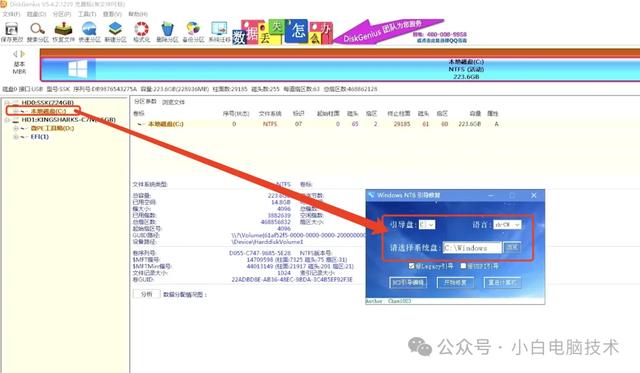Image resolution: width=640 pixels, height=373 pixels.
Task: Click the C:\Windows system path field
Action: click(472, 248)
